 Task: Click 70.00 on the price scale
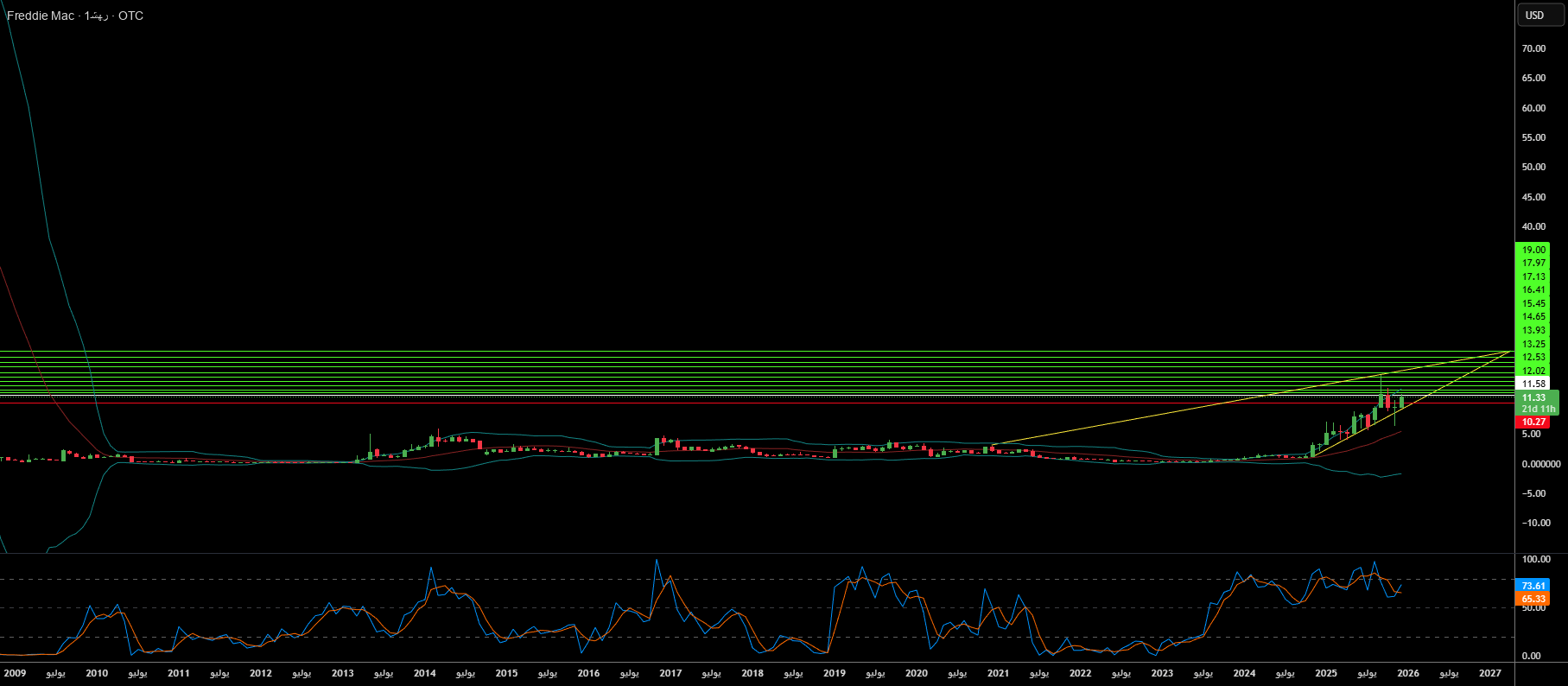pos(1533,48)
